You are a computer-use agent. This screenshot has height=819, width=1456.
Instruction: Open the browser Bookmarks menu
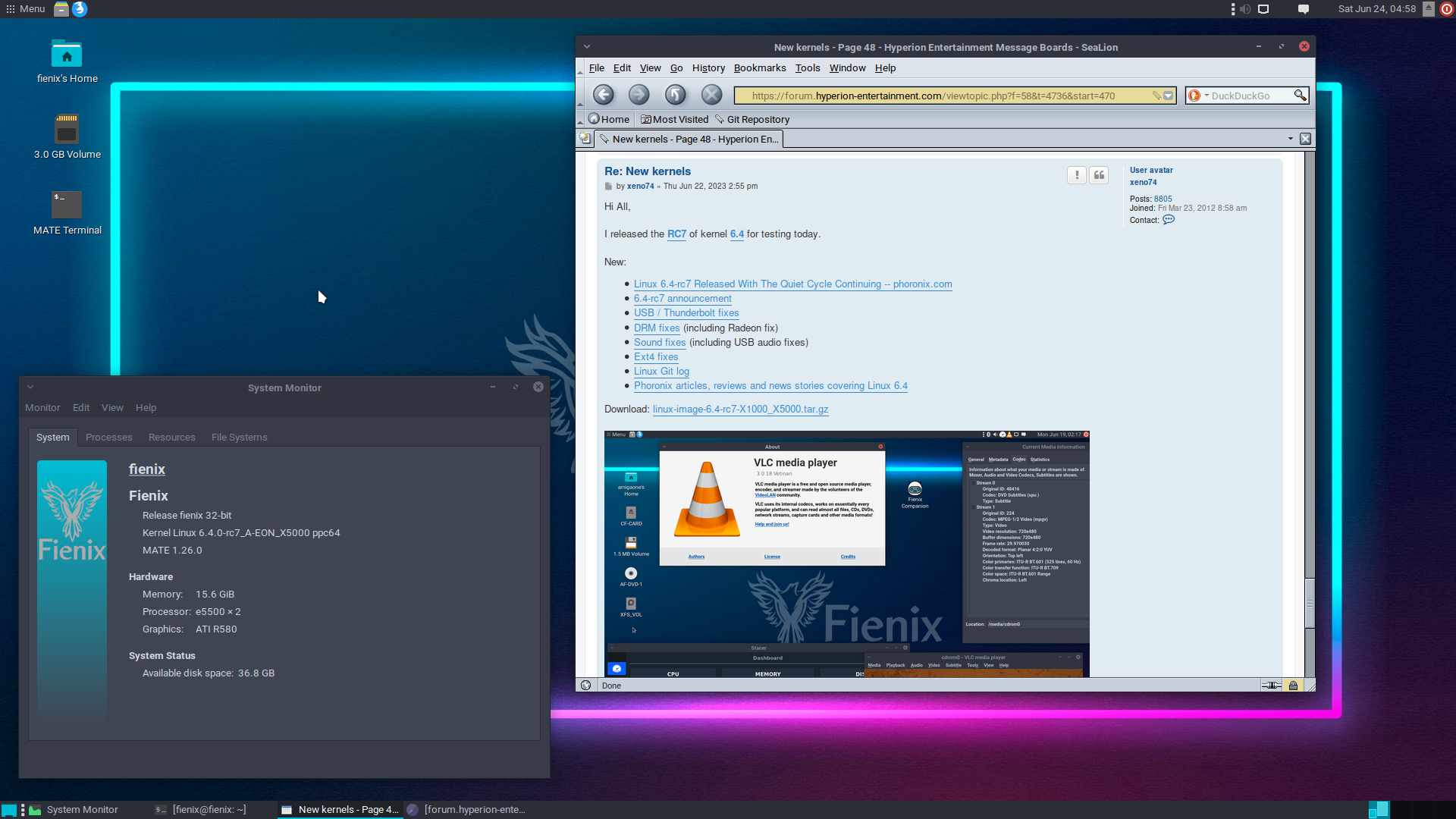point(760,68)
